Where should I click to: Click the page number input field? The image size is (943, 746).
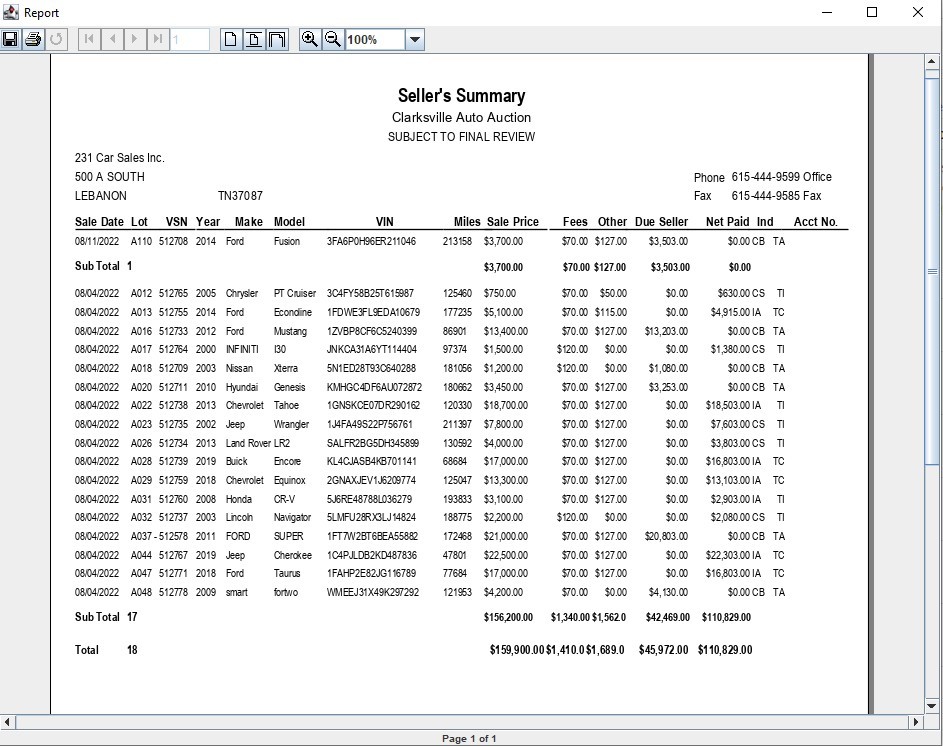click(190, 39)
